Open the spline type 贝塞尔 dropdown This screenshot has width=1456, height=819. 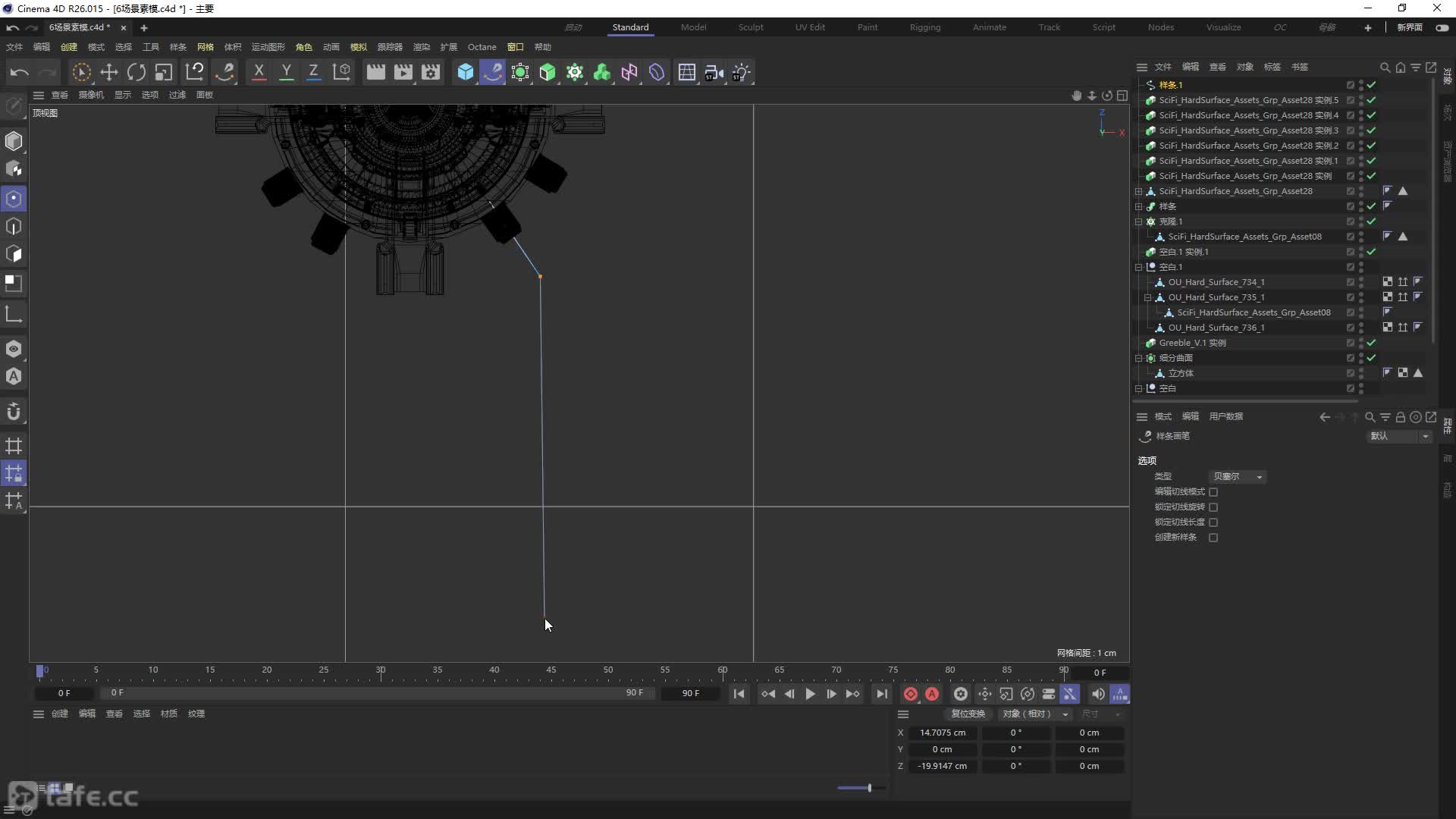[1237, 477]
